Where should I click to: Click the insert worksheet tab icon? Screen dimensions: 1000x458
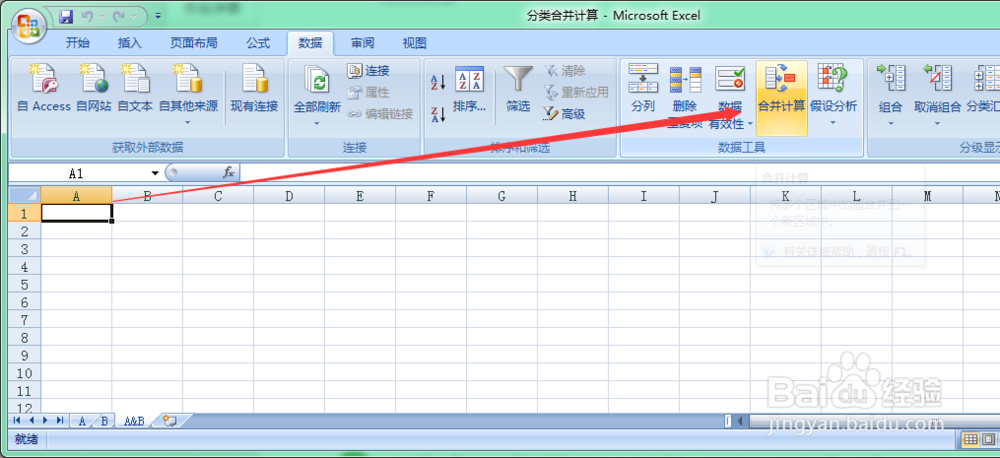(x=168, y=421)
